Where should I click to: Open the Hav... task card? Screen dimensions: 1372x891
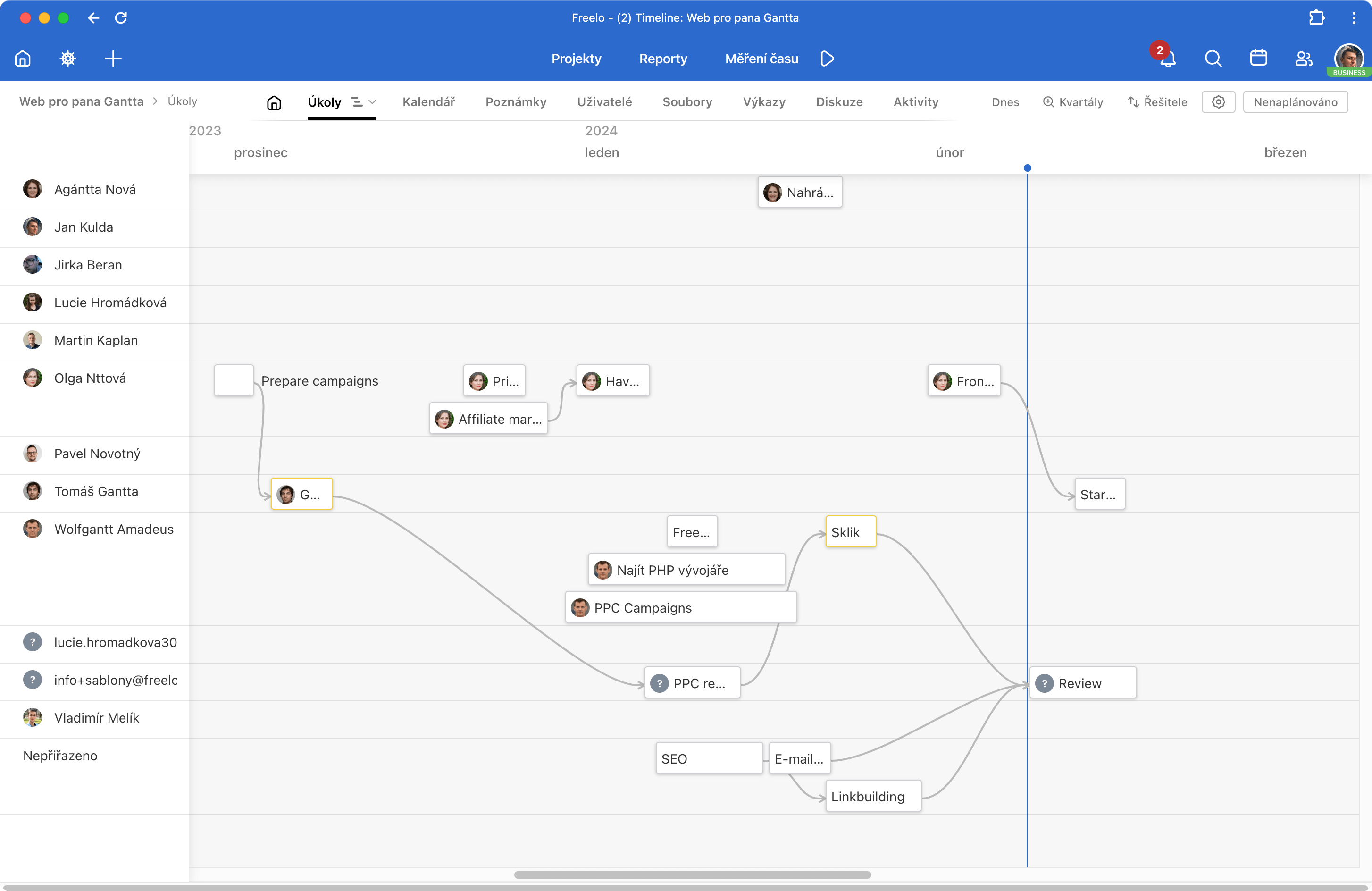[613, 381]
